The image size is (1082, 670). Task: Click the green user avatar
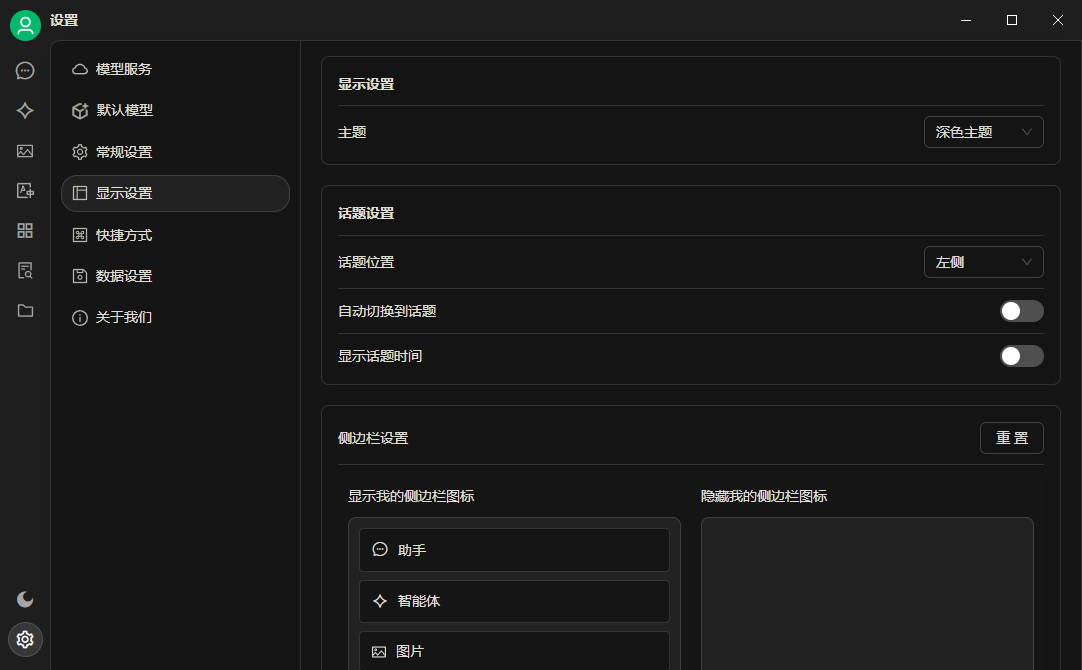click(x=25, y=25)
